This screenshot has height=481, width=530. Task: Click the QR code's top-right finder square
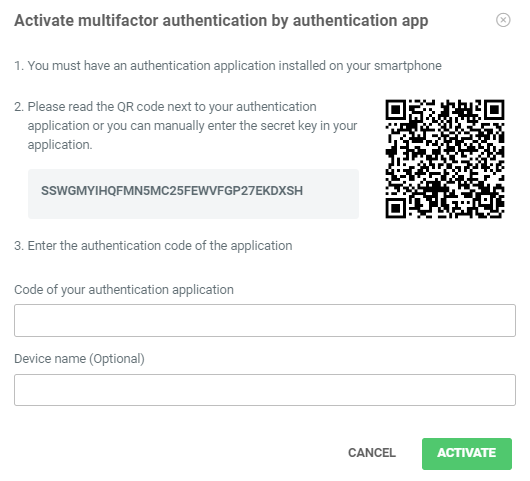click(494, 110)
